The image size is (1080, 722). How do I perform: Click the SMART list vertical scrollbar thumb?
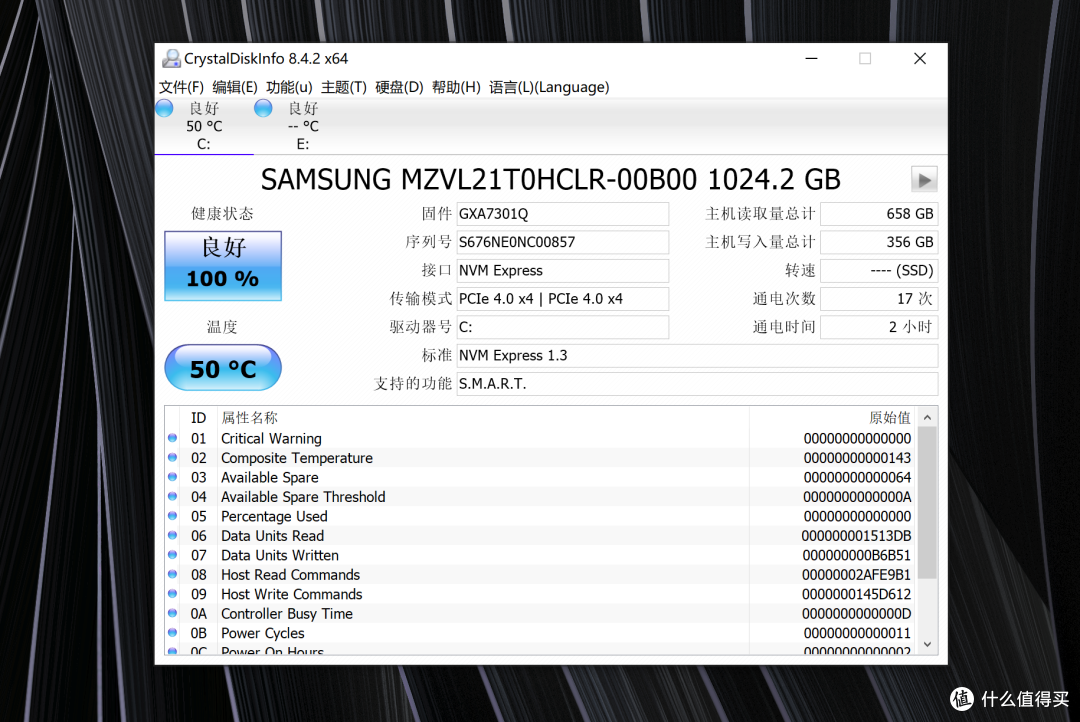(x=927, y=502)
